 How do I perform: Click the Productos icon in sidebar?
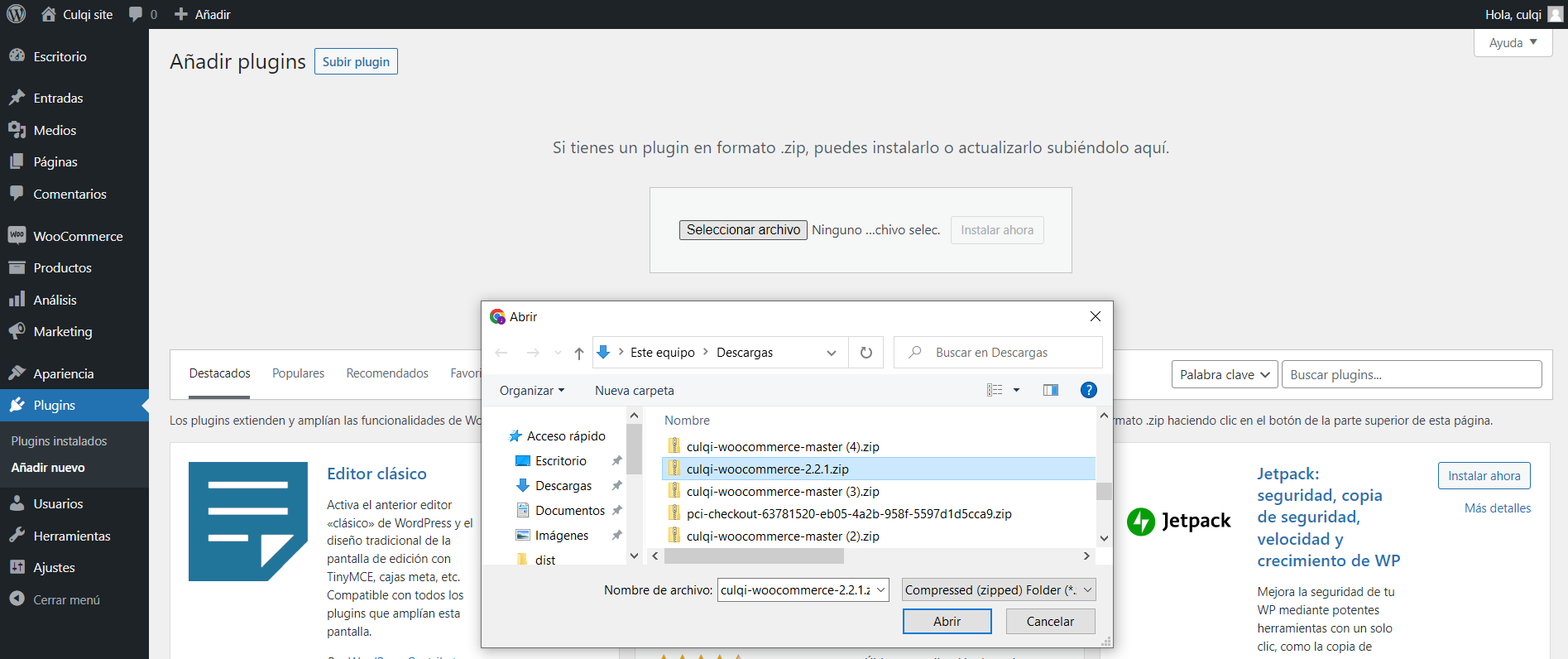[17, 267]
